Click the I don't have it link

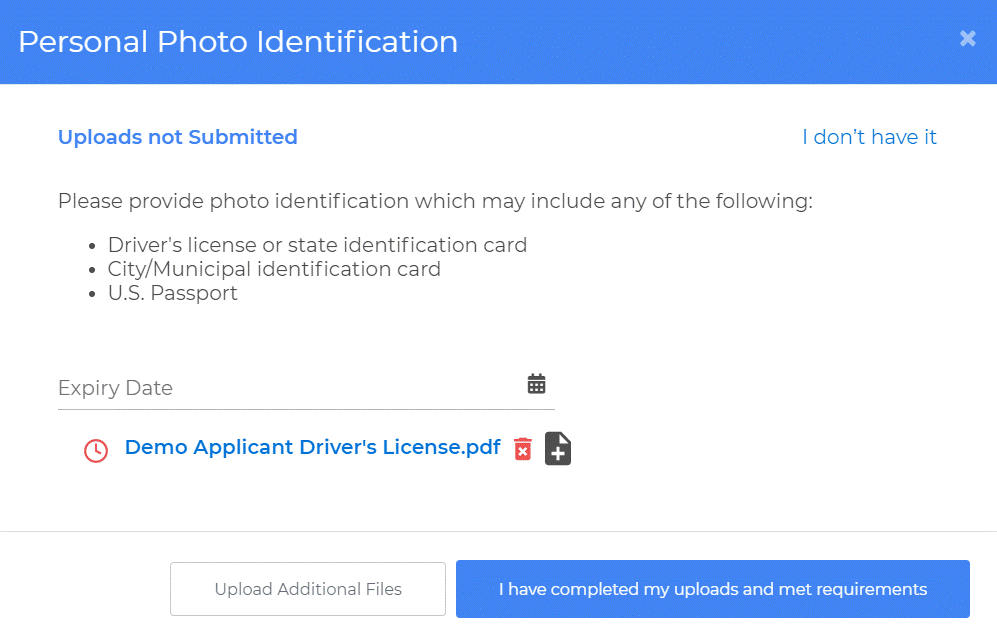(x=869, y=137)
